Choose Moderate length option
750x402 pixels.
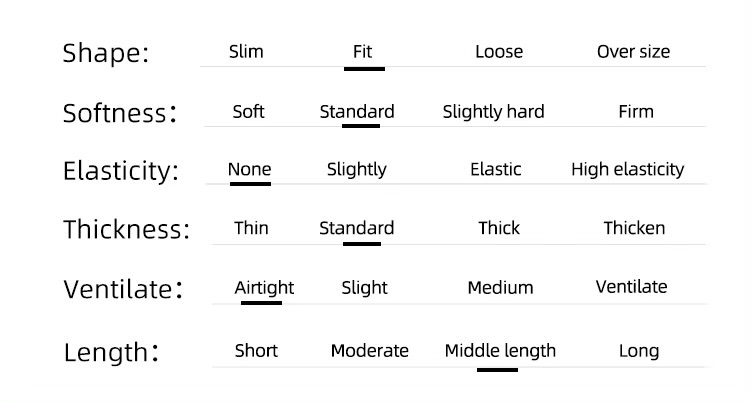click(369, 351)
